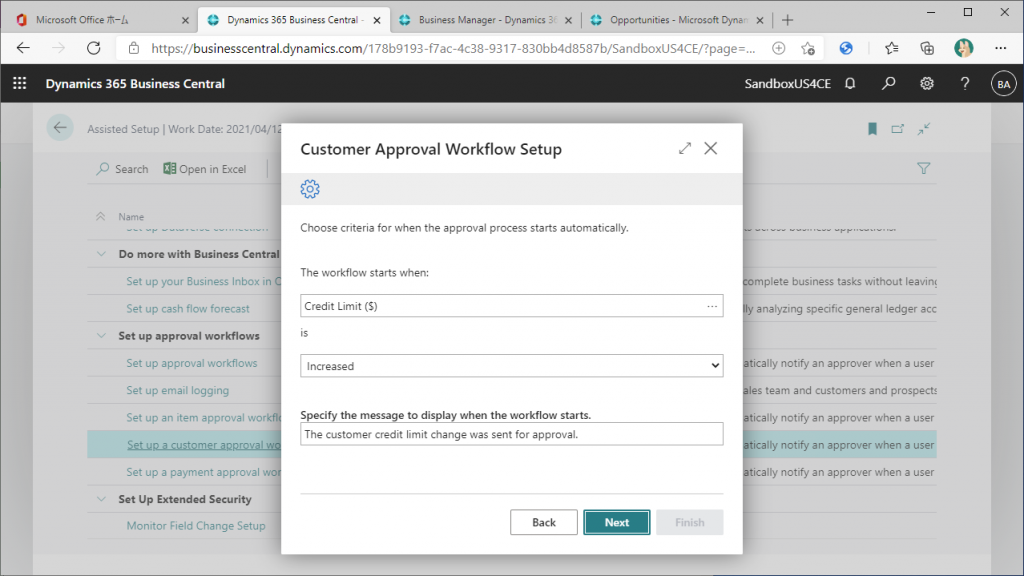Switch to the Opportunities tab
The width and height of the screenshot is (1024, 576).
(677, 20)
